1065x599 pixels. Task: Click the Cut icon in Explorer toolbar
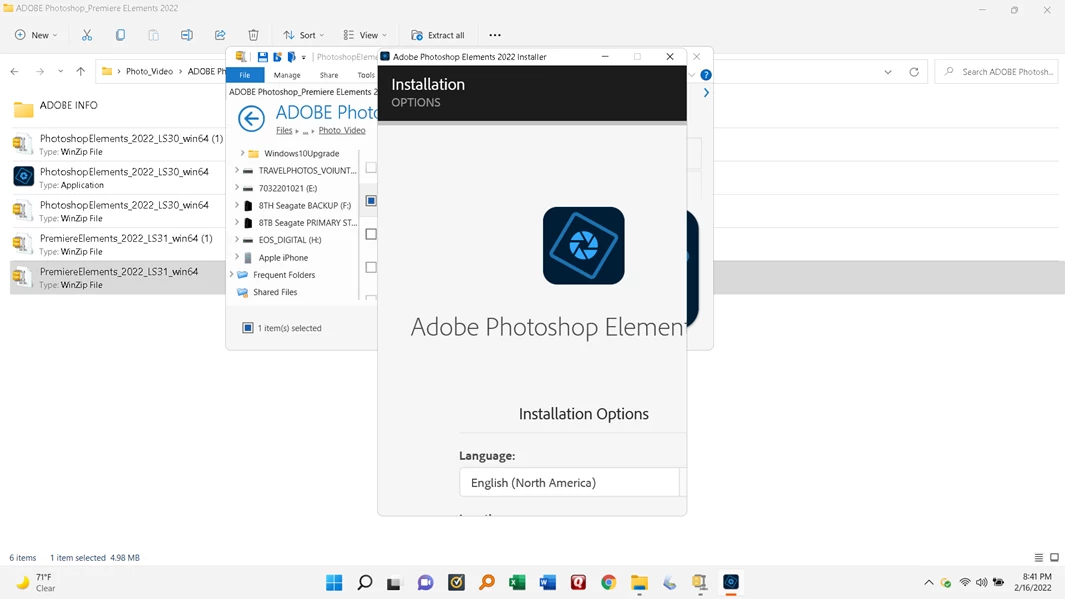[87, 35]
